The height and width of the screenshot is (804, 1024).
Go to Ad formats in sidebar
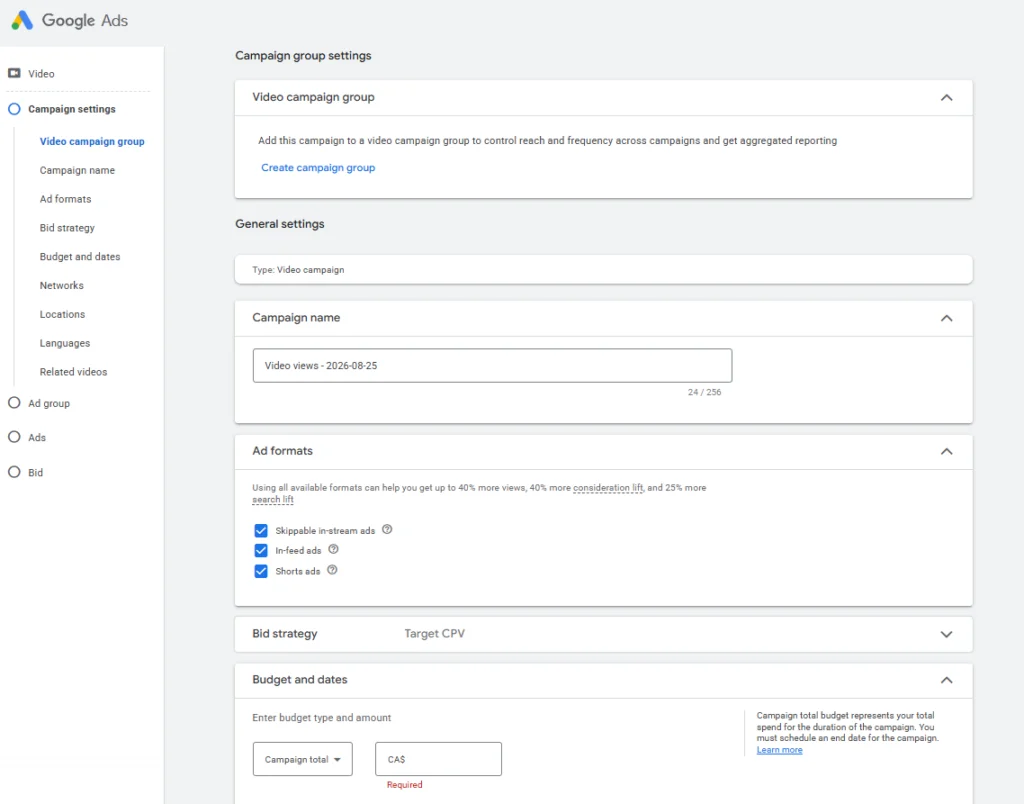[x=65, y=199]
